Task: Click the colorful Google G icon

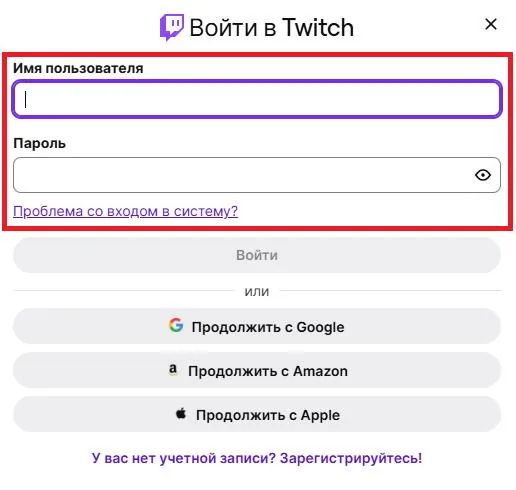Action: point(176,325)
